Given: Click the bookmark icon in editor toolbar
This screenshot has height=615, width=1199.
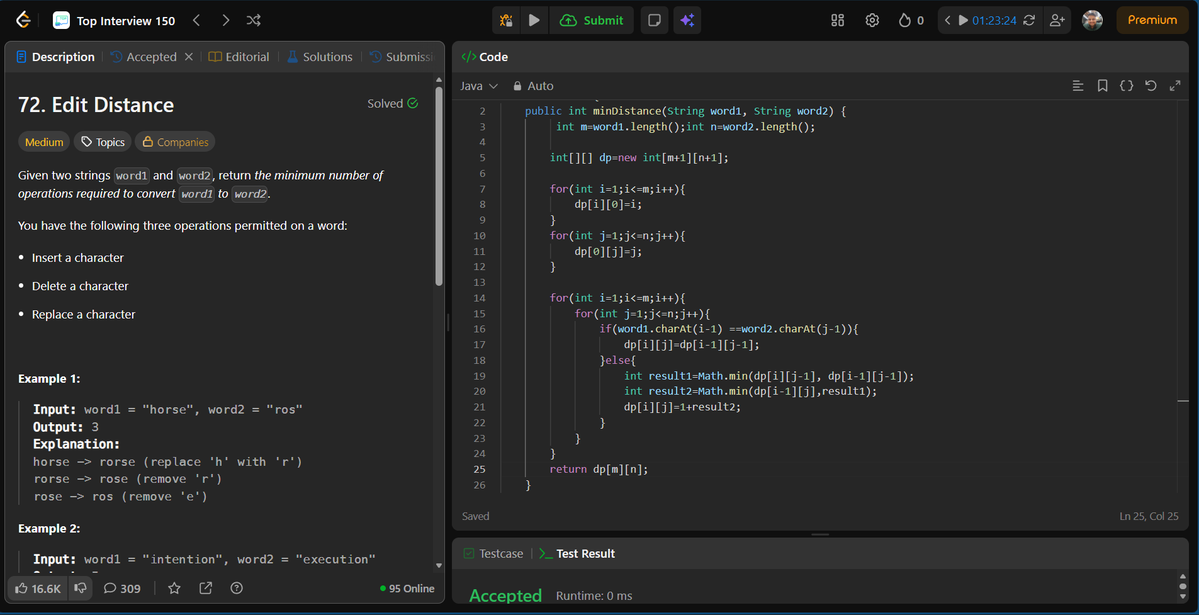Looking at the screenshot, I should [x=1102, y=86].
